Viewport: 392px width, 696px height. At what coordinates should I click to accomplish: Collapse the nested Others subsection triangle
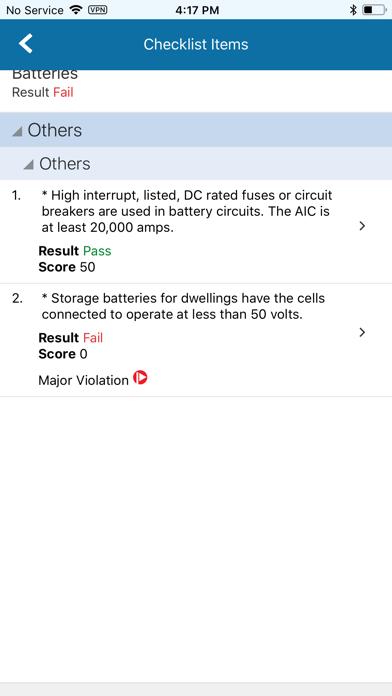(28, 165)
